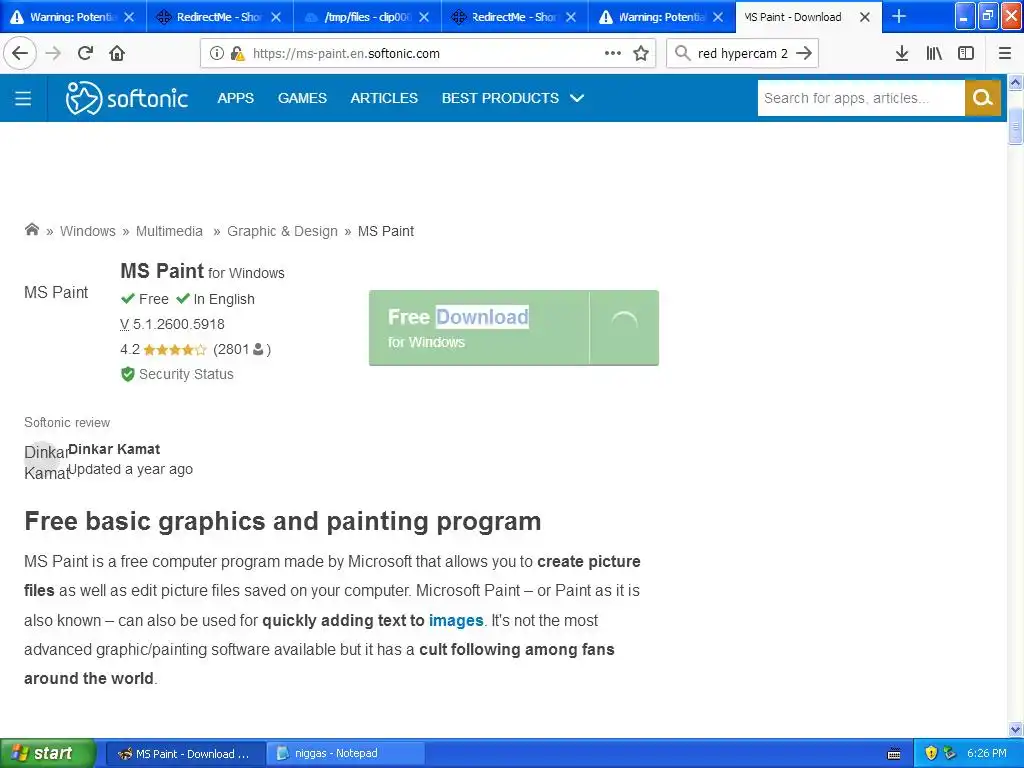Follow the Windows breadcrumb link

pyautogui.click(x=88, y=231)
